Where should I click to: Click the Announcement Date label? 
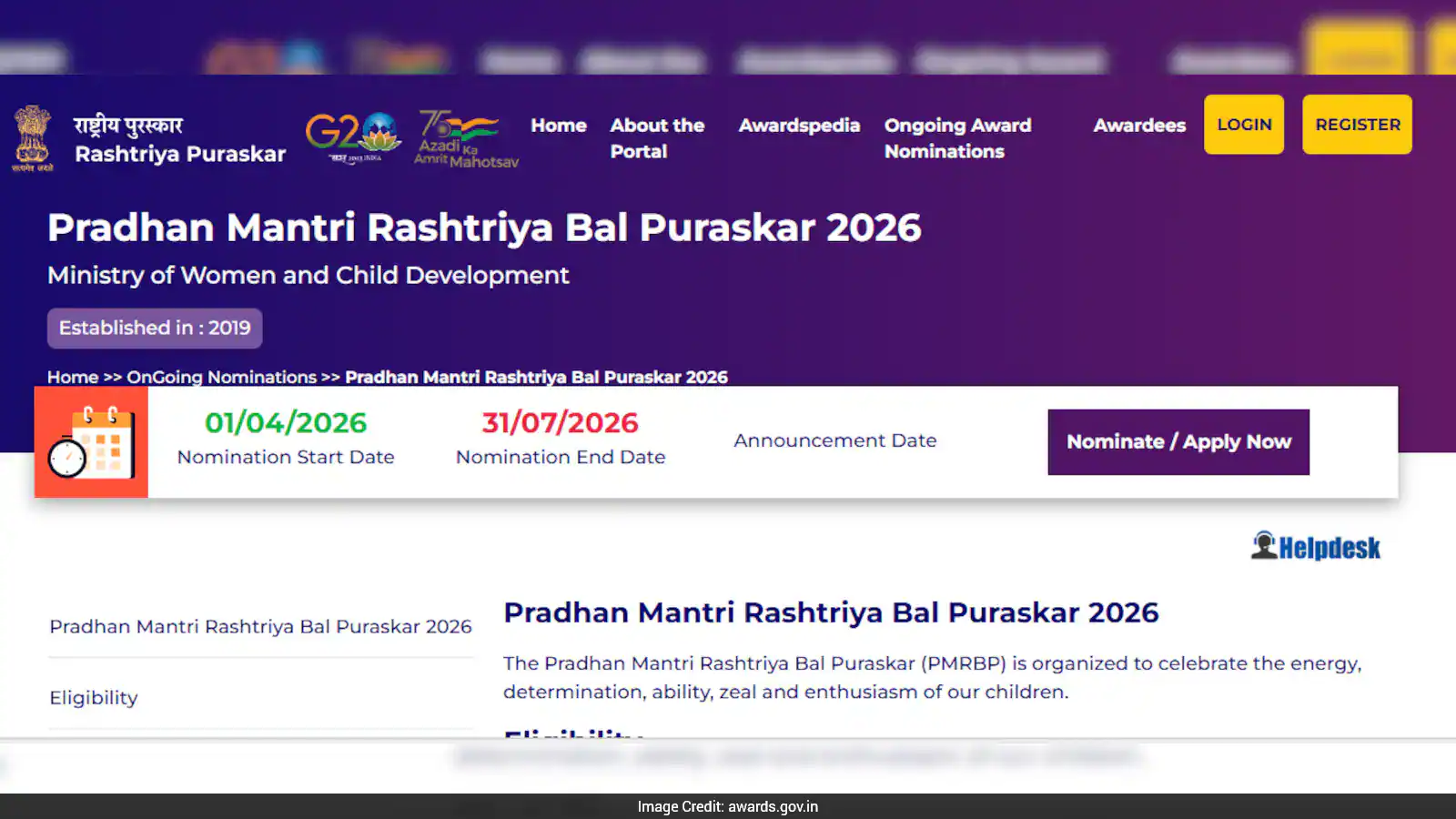coord(835,440)
